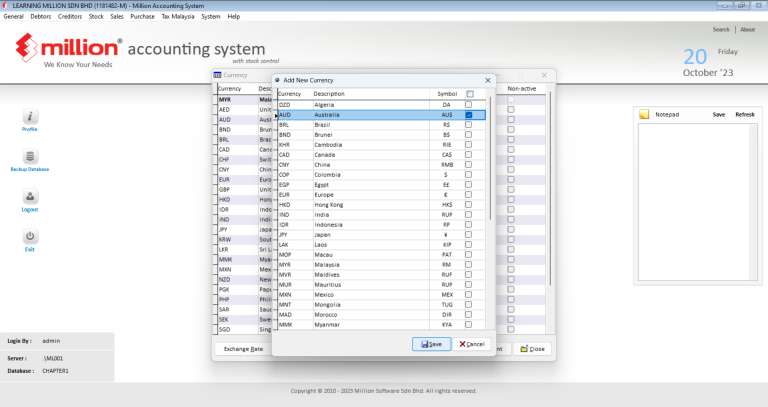768x407 pixels.
Task: Click the Exit power icon
Action: pyautogui.click(x=30, y=237)
